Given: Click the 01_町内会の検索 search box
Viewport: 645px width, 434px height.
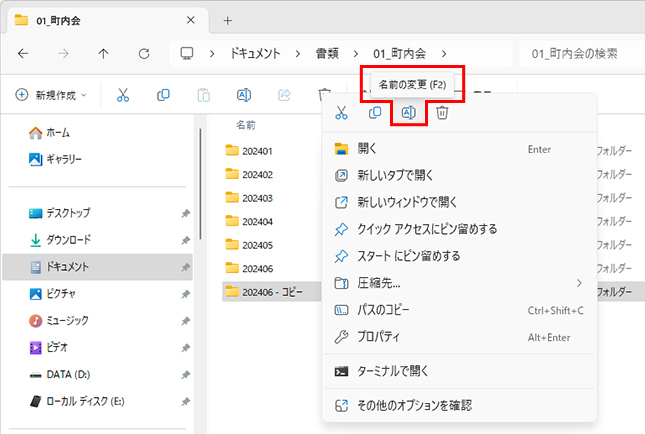Looking at the screenshot, I should pyautogui.click(x=582, y=54).
